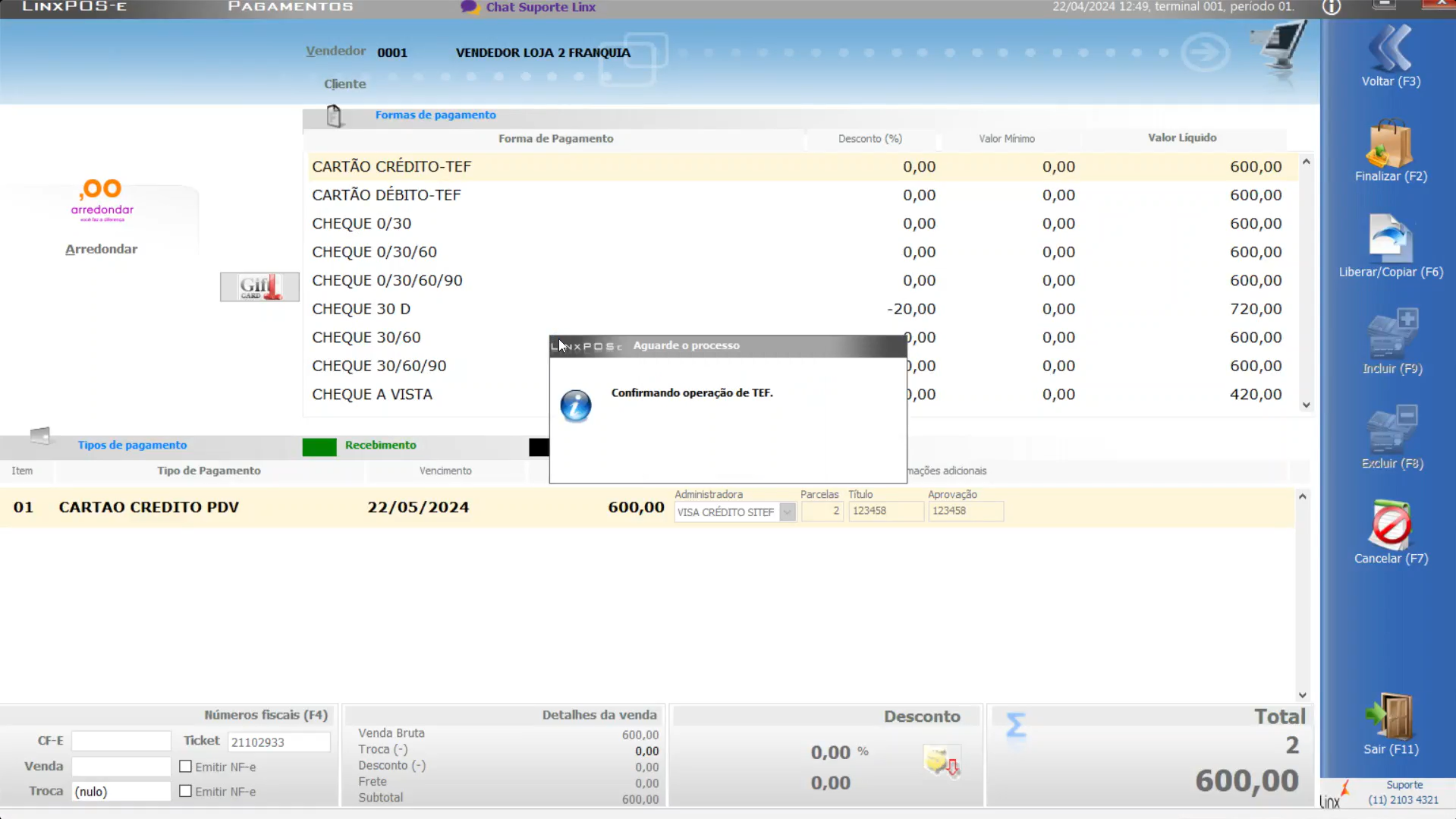
Task: Click the discount coins icon
Action: click(942, 761)
